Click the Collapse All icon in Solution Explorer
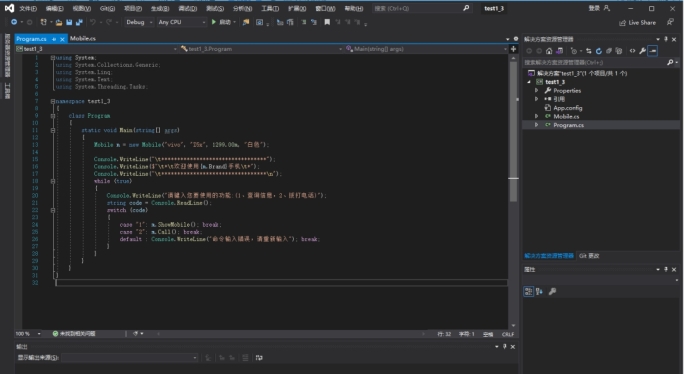The width and height of the screenshot is (684, 374). (609, 51)
